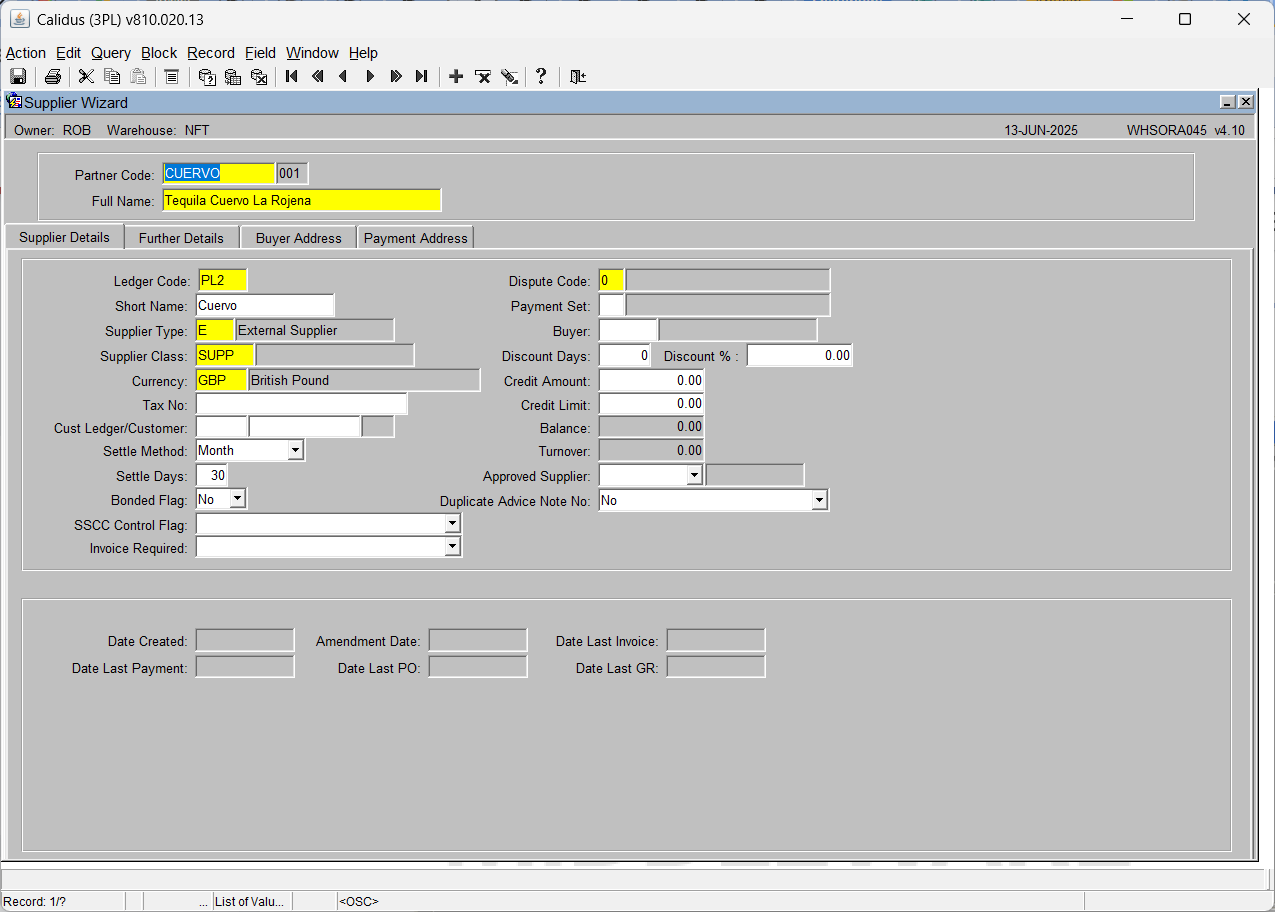The image size is (1275, 912).
Task: Click the Save icon in toolbar
Action: (x=18, y=77)
